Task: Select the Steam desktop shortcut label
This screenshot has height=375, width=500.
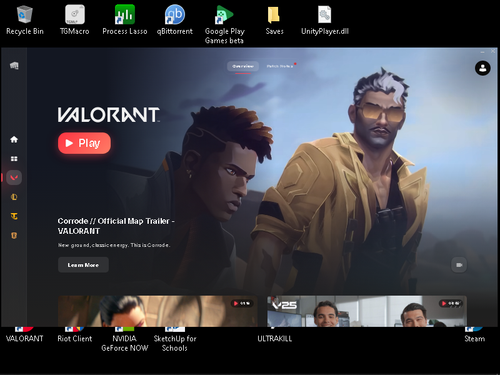Action: [475, 338]
